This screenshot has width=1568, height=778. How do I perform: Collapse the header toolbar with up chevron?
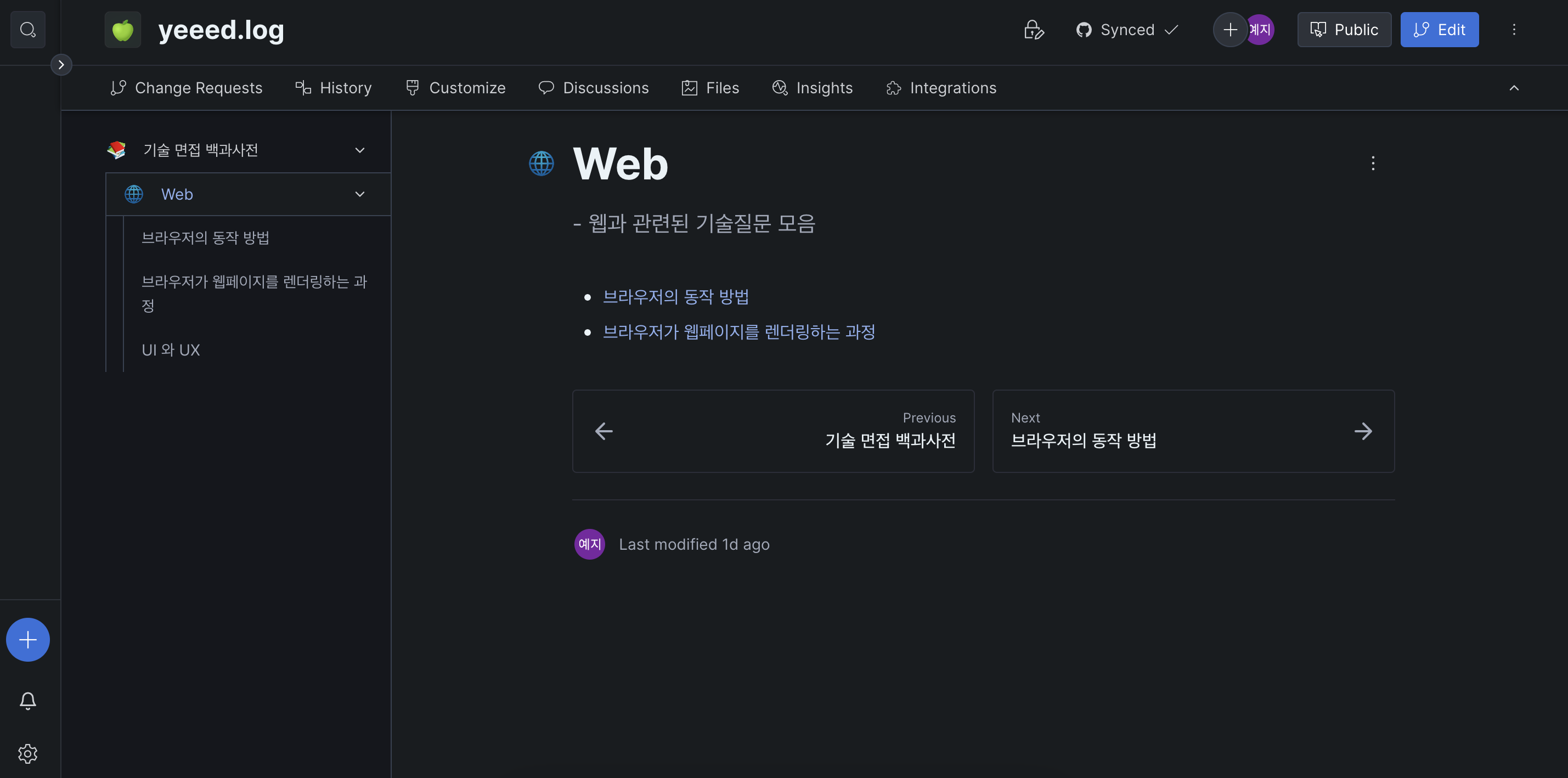[1514, 88]
